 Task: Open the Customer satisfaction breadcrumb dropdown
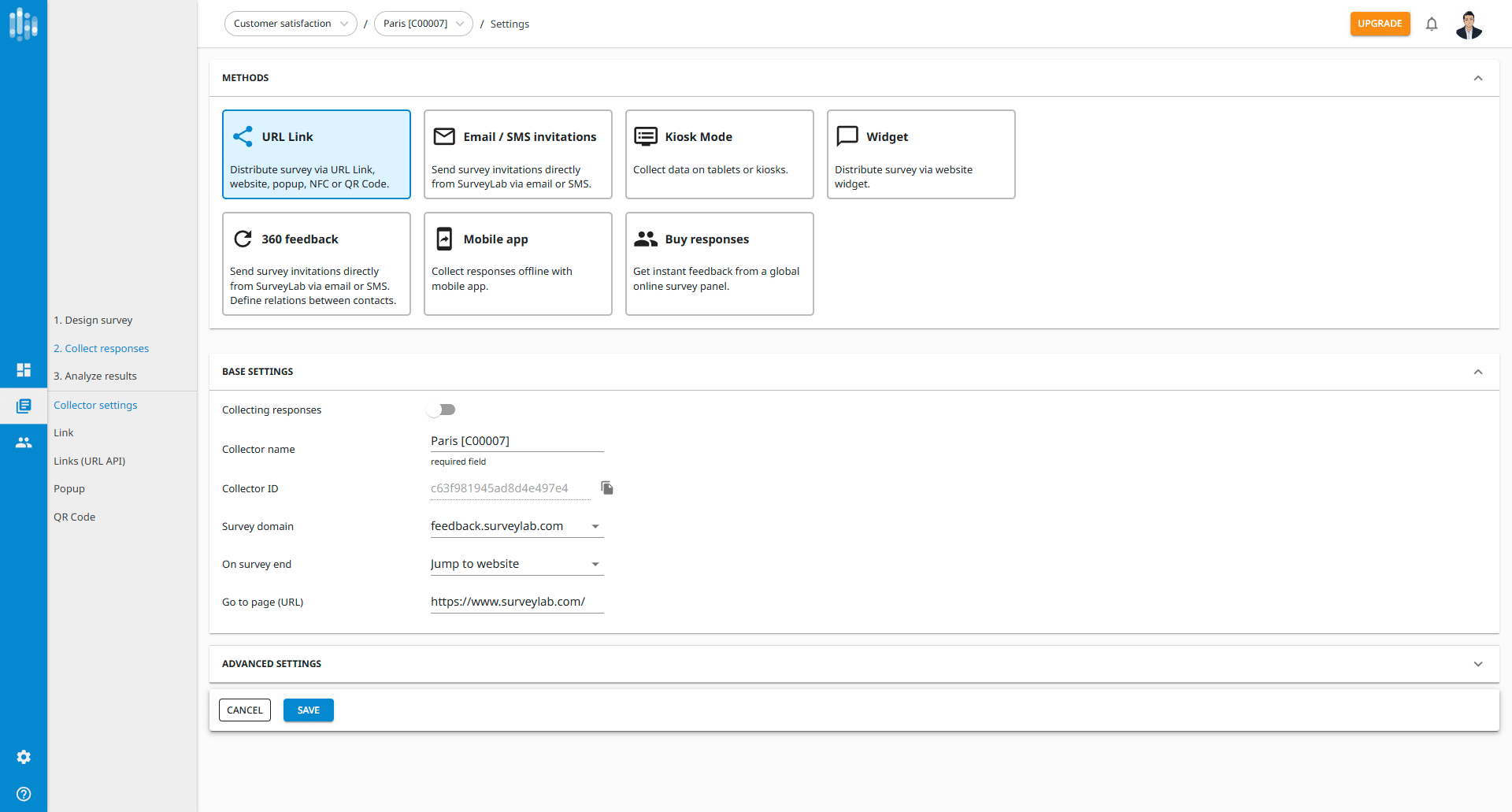(x=291, y=24)
